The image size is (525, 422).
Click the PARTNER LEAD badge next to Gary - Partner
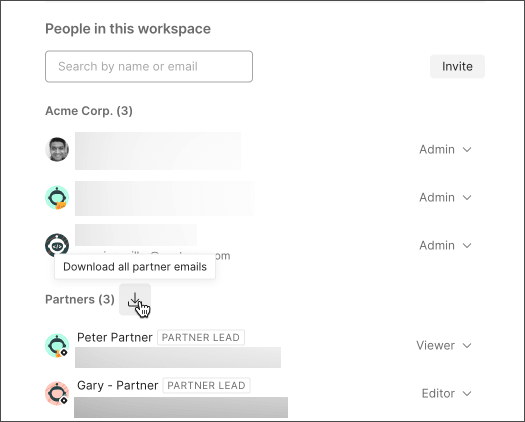tap(206, 385)
